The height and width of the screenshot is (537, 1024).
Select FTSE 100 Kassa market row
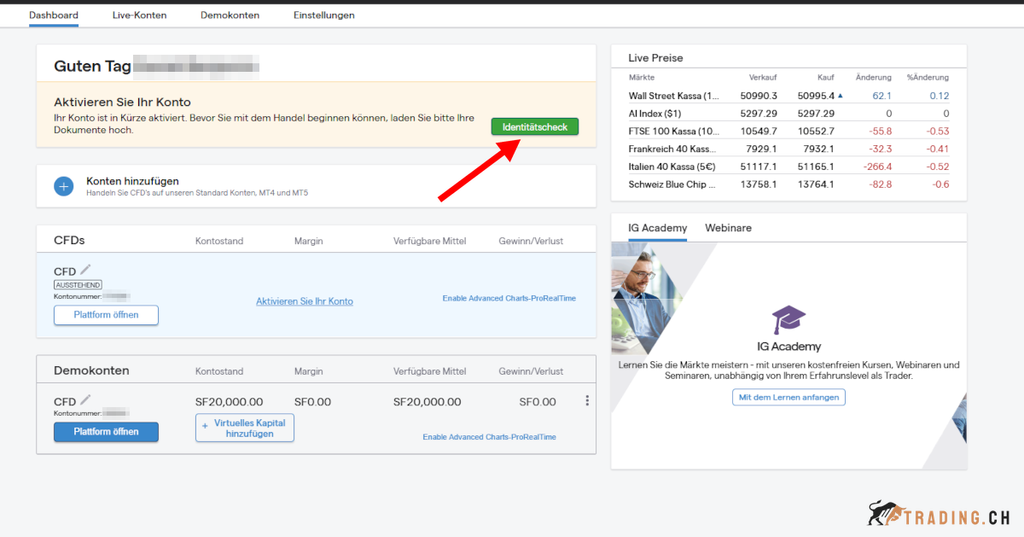click(789, 131)
